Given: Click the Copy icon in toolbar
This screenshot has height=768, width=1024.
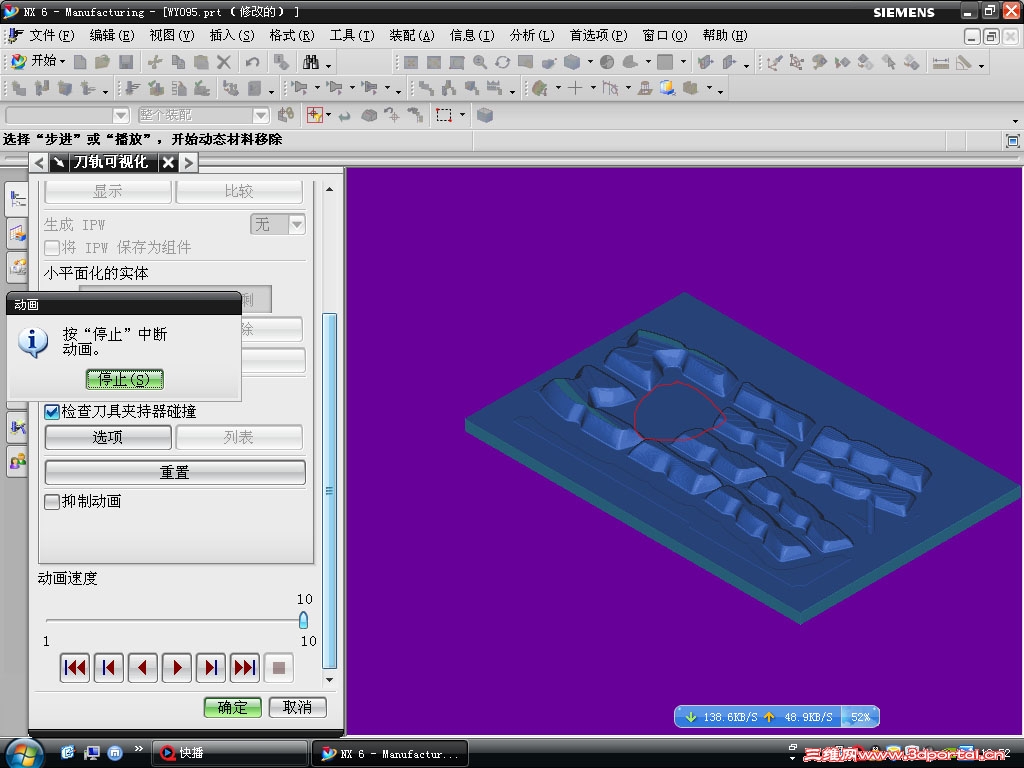Looking at the screenshot, I should point(178,62).
